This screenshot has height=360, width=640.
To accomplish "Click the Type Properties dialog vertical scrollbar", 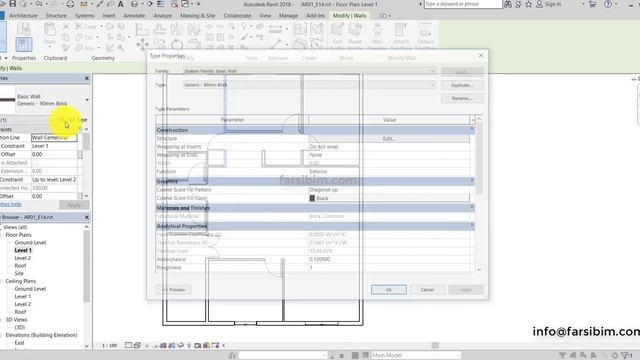I will coord(479,194).
